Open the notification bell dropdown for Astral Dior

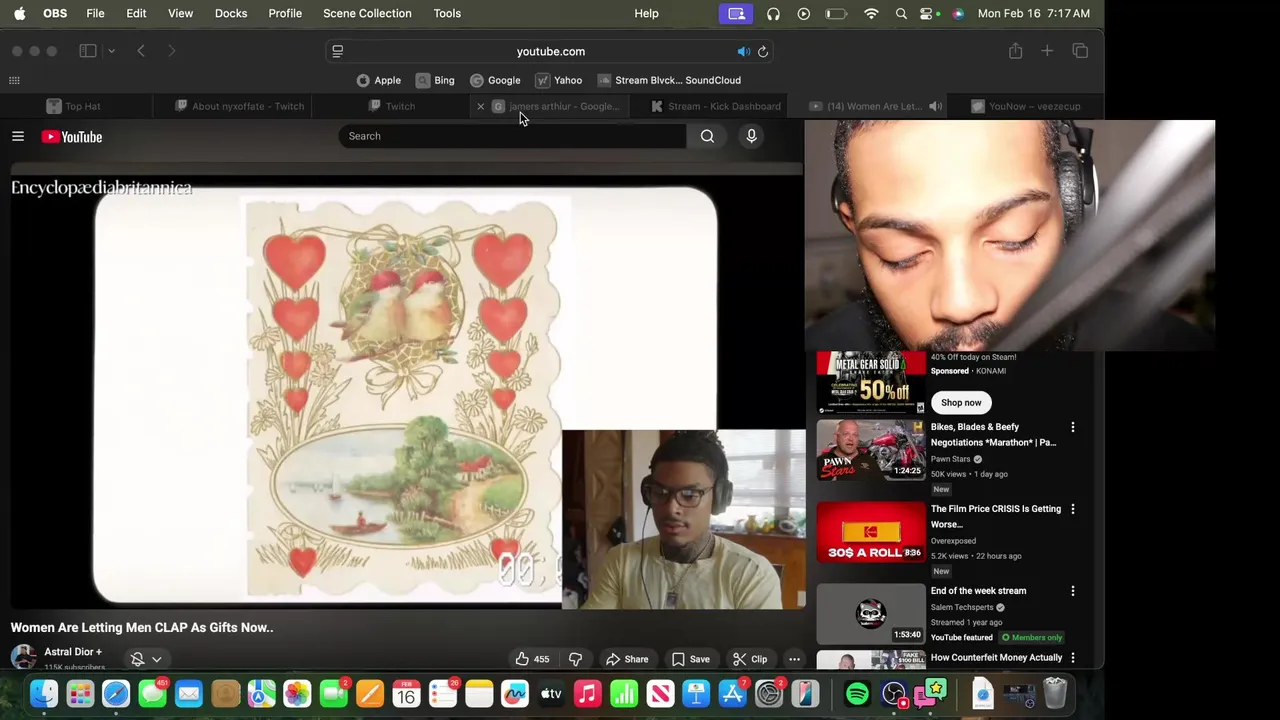pyautogui.click(x=147, y=659)
